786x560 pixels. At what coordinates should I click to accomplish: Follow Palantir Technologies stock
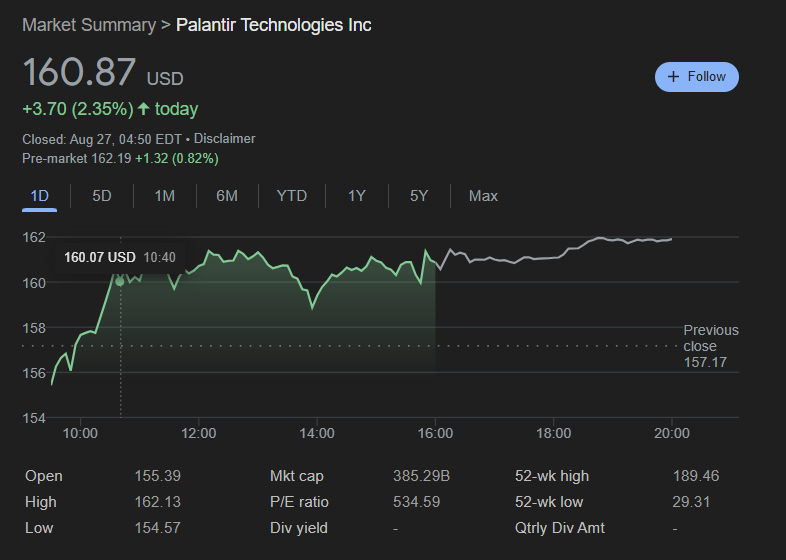pyautogui.click(x=697, y=77)
